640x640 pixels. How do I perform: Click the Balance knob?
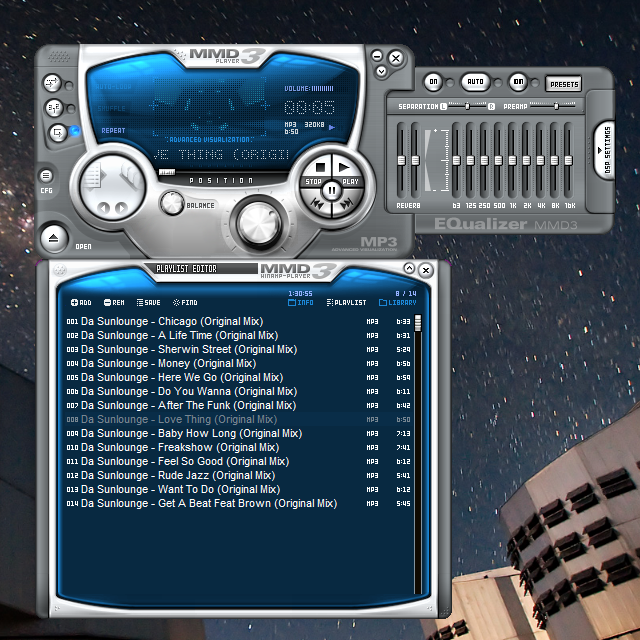coord(172,203)
